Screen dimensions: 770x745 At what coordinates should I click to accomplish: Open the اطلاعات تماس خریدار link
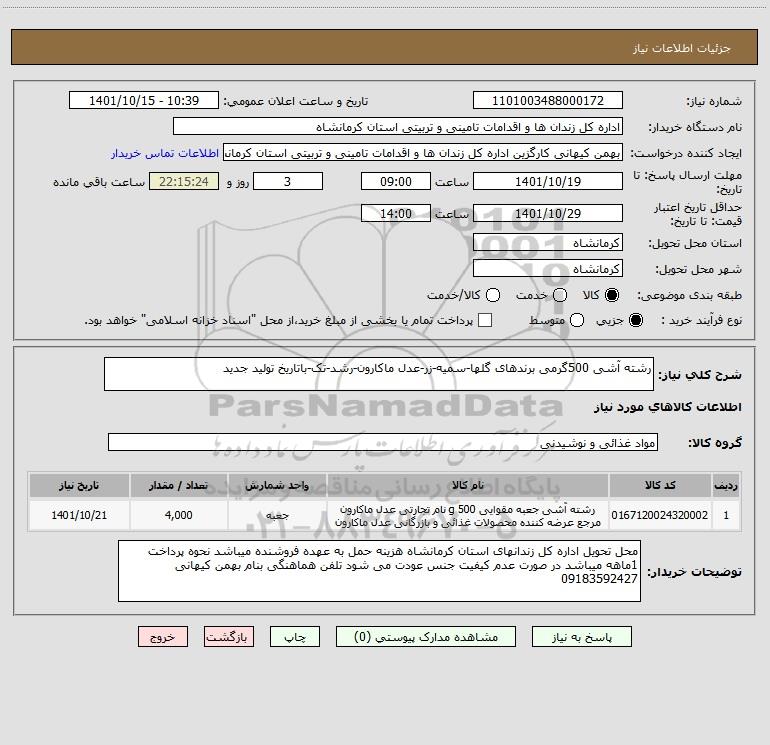pyautogui.click(x=165, y=153)
